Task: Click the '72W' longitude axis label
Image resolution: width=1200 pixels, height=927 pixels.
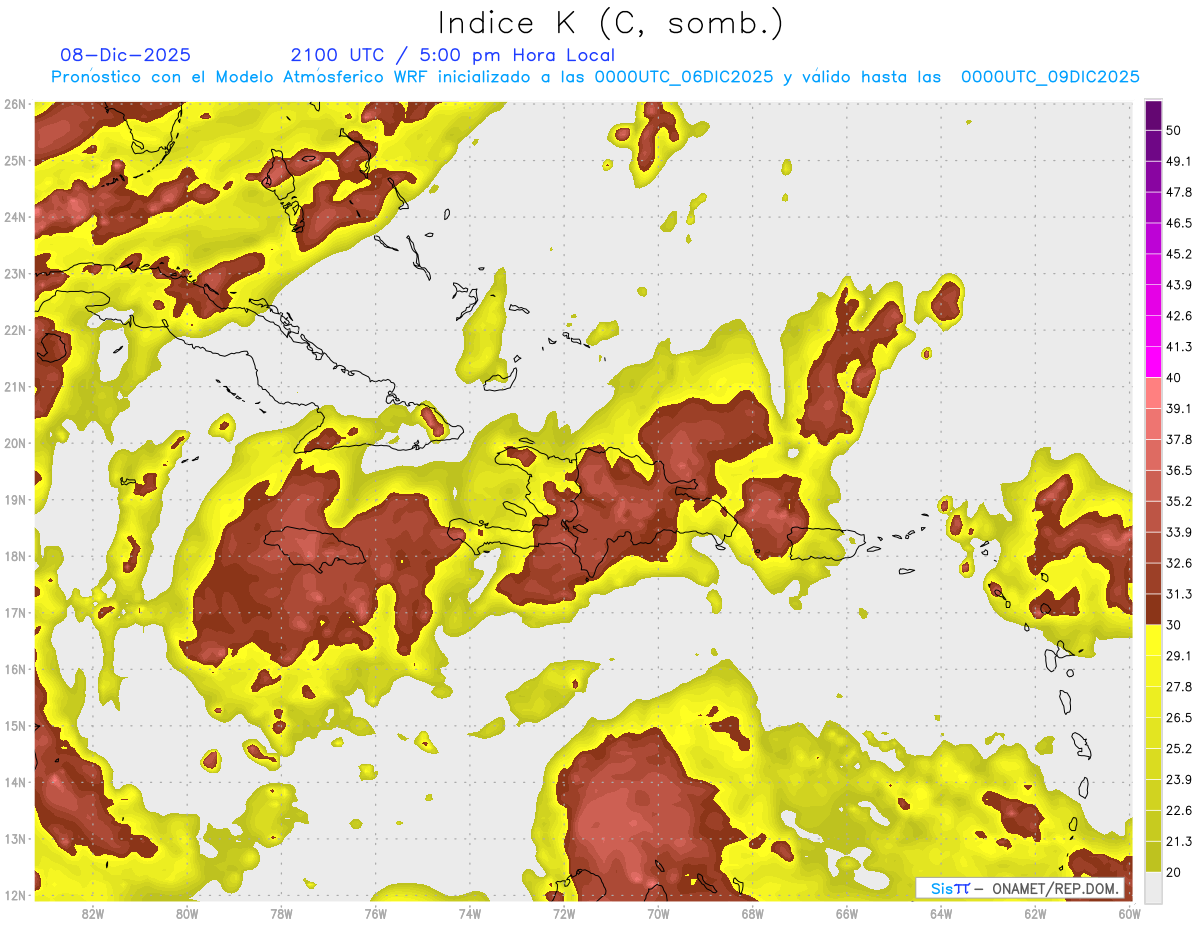Action: point(564,913)
